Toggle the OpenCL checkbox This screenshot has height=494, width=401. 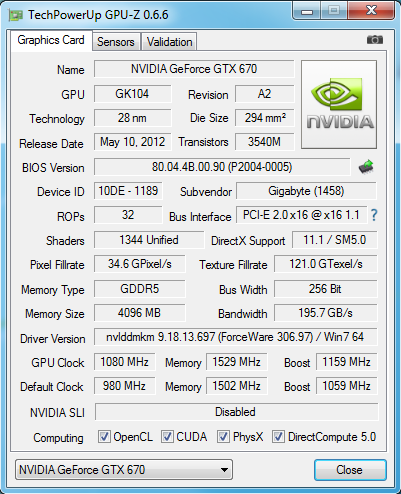[104, 437]
